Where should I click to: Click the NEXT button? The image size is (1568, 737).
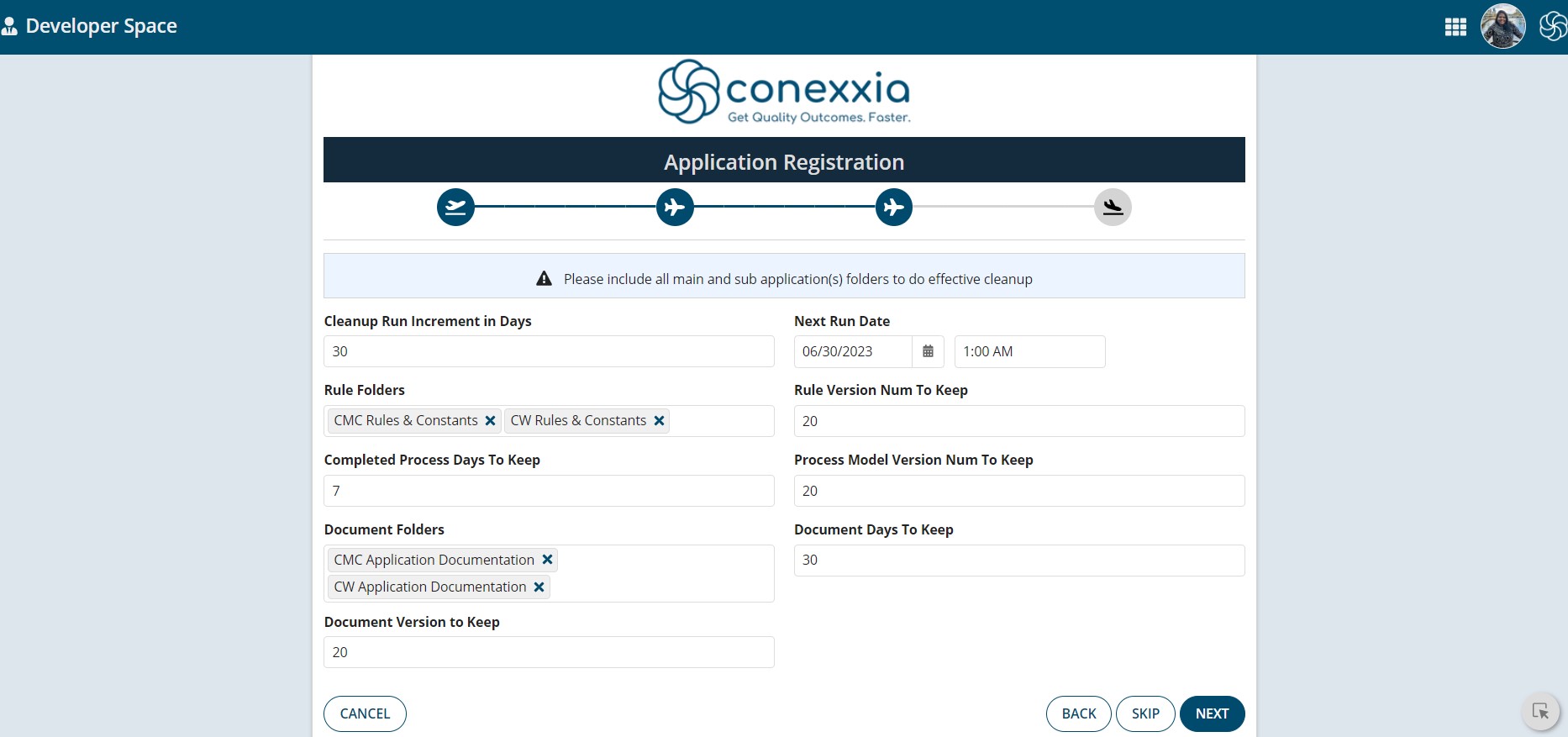[x=1212, y=713]
